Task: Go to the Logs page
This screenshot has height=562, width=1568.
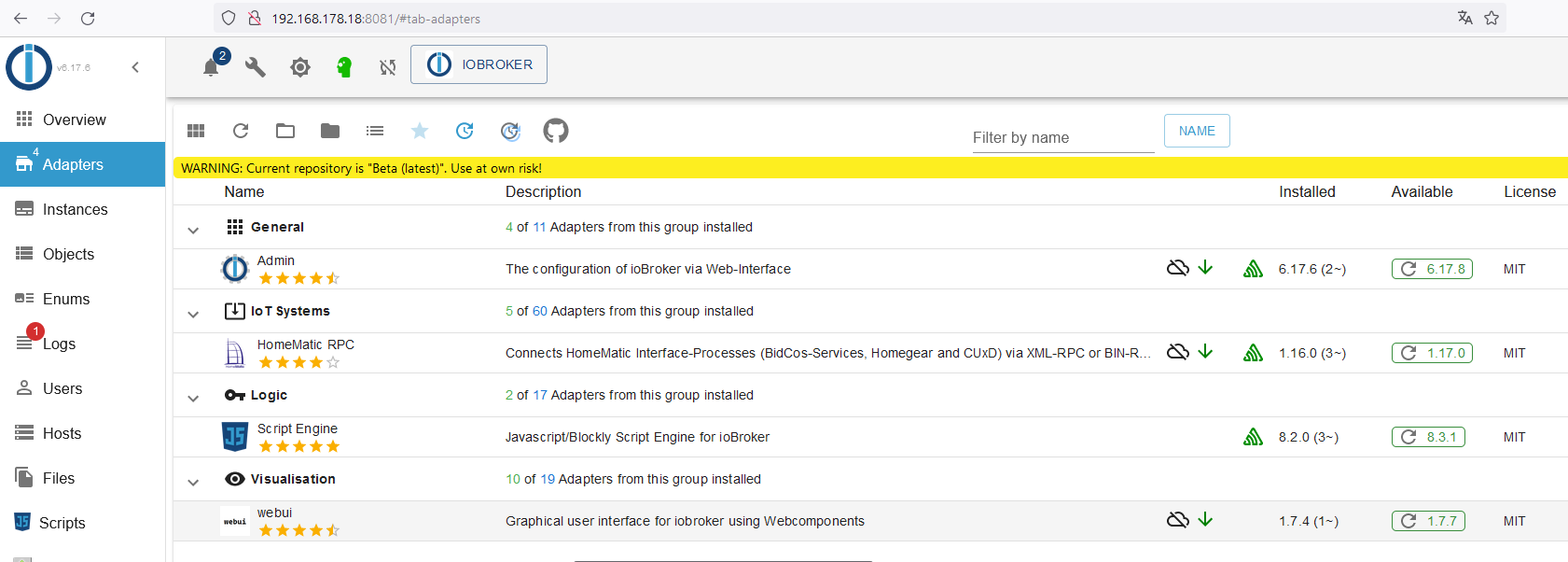Action: [x=59, y=344]
